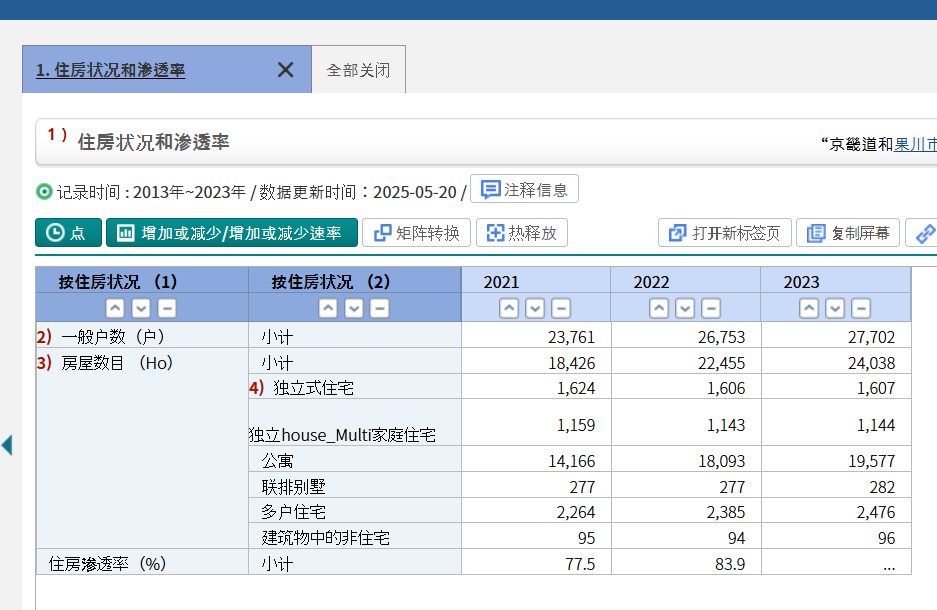The height and width of the screenshot is (610, 937).
Task: Click the 按住房状况 (1) header text
Action: tap(118, 281)
